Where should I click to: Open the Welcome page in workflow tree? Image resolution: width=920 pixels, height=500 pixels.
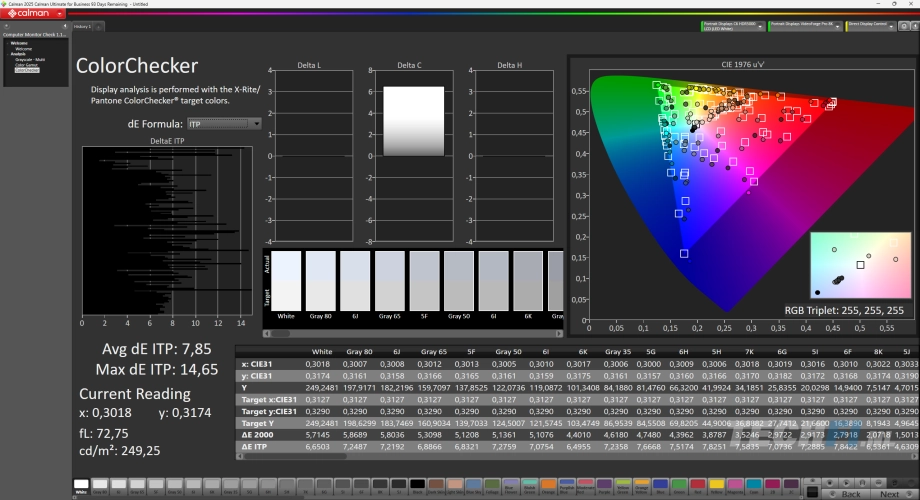[23, 49]
